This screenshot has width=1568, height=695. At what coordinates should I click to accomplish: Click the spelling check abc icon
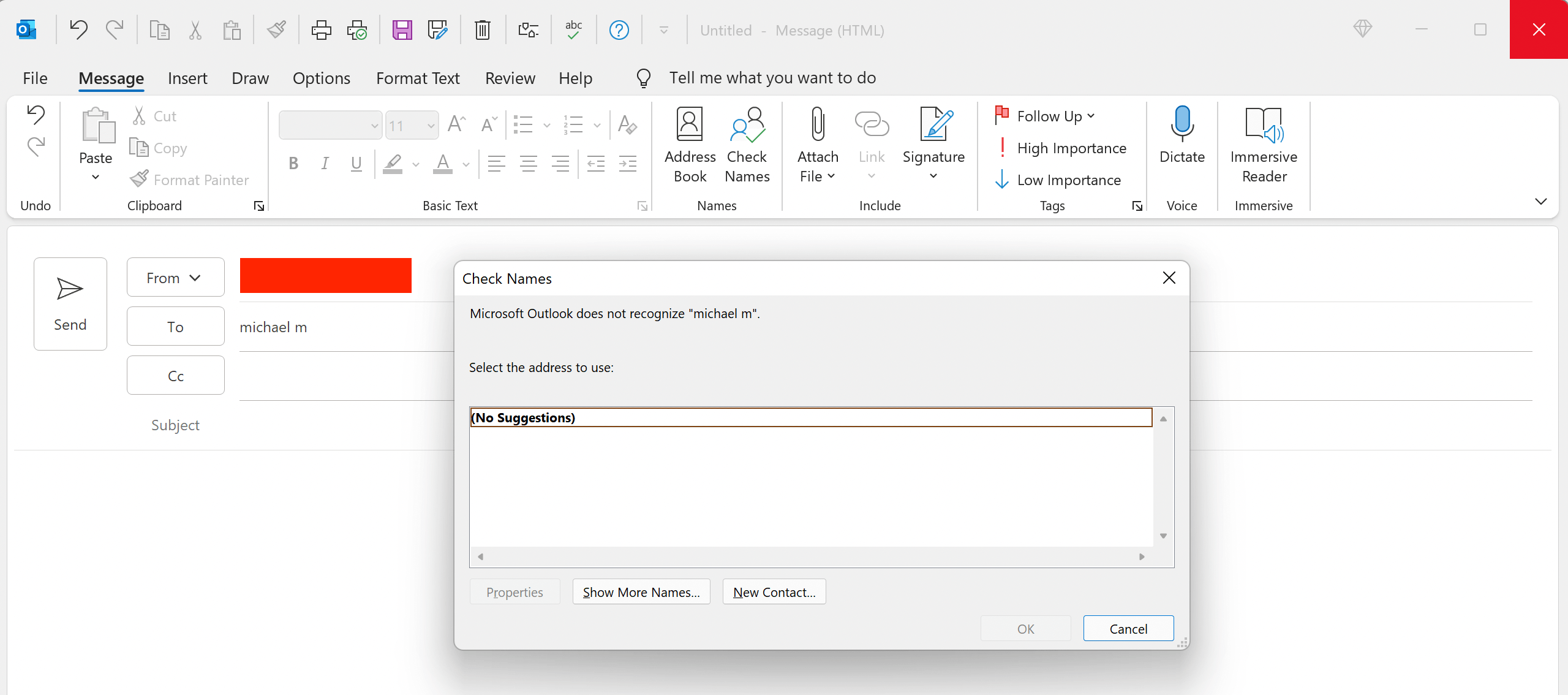click(x=573, y=30)
